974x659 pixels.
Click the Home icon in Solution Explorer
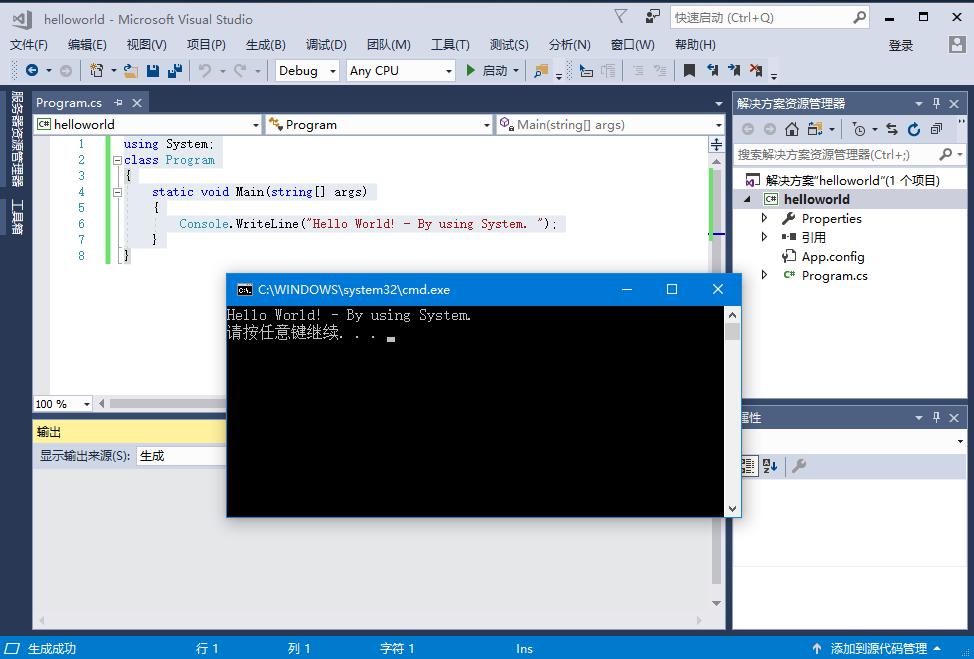tap(791, 129)
